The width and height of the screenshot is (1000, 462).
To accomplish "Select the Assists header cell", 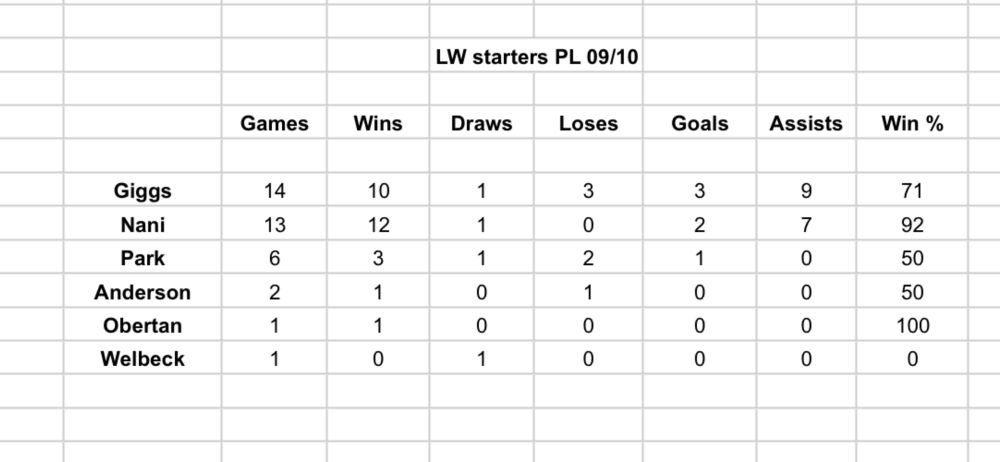I will click(806, 123).
